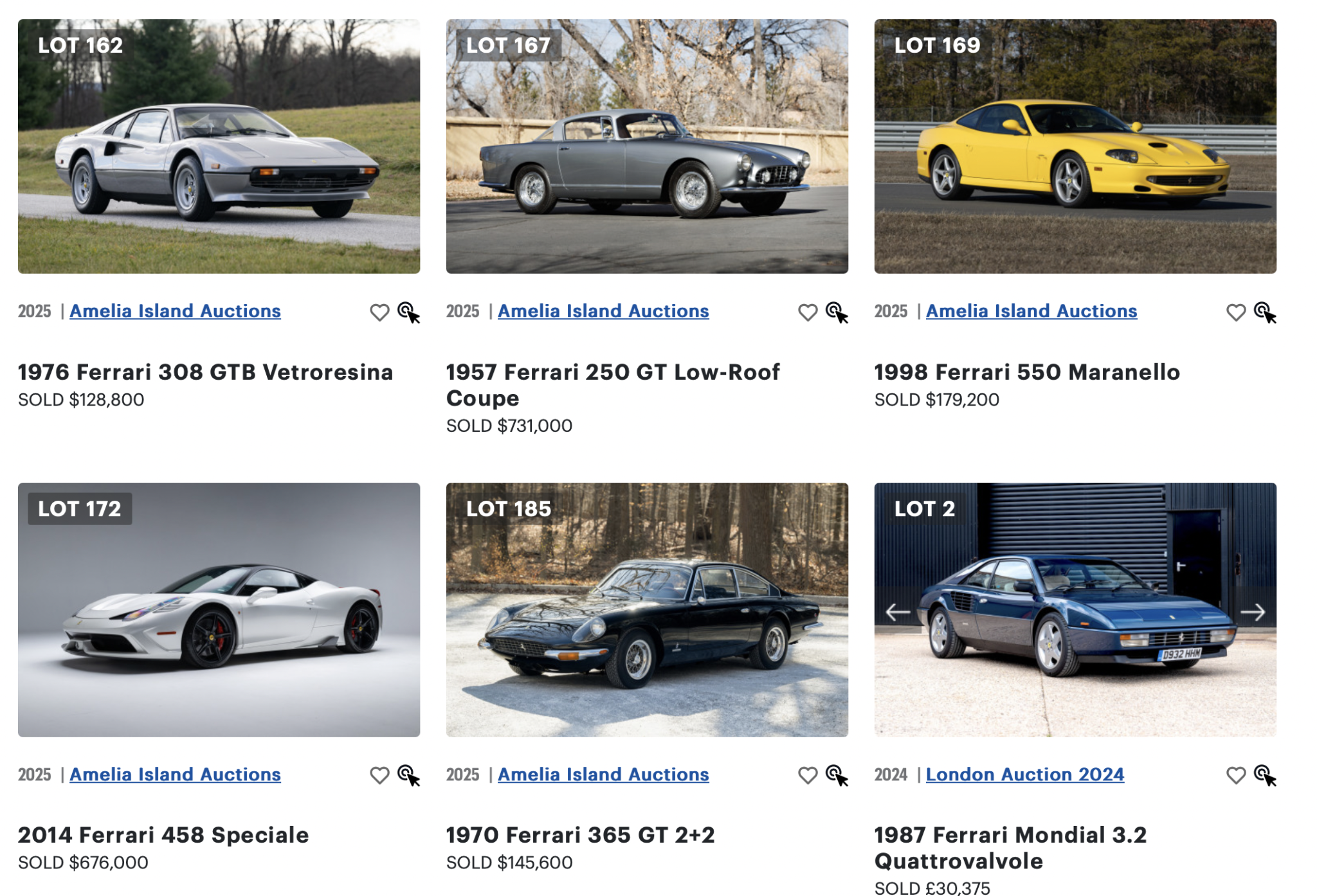The image size is (1317, 896).
Task: Open quick view icon for Lot 162
Action: click(x=409, y=312)
